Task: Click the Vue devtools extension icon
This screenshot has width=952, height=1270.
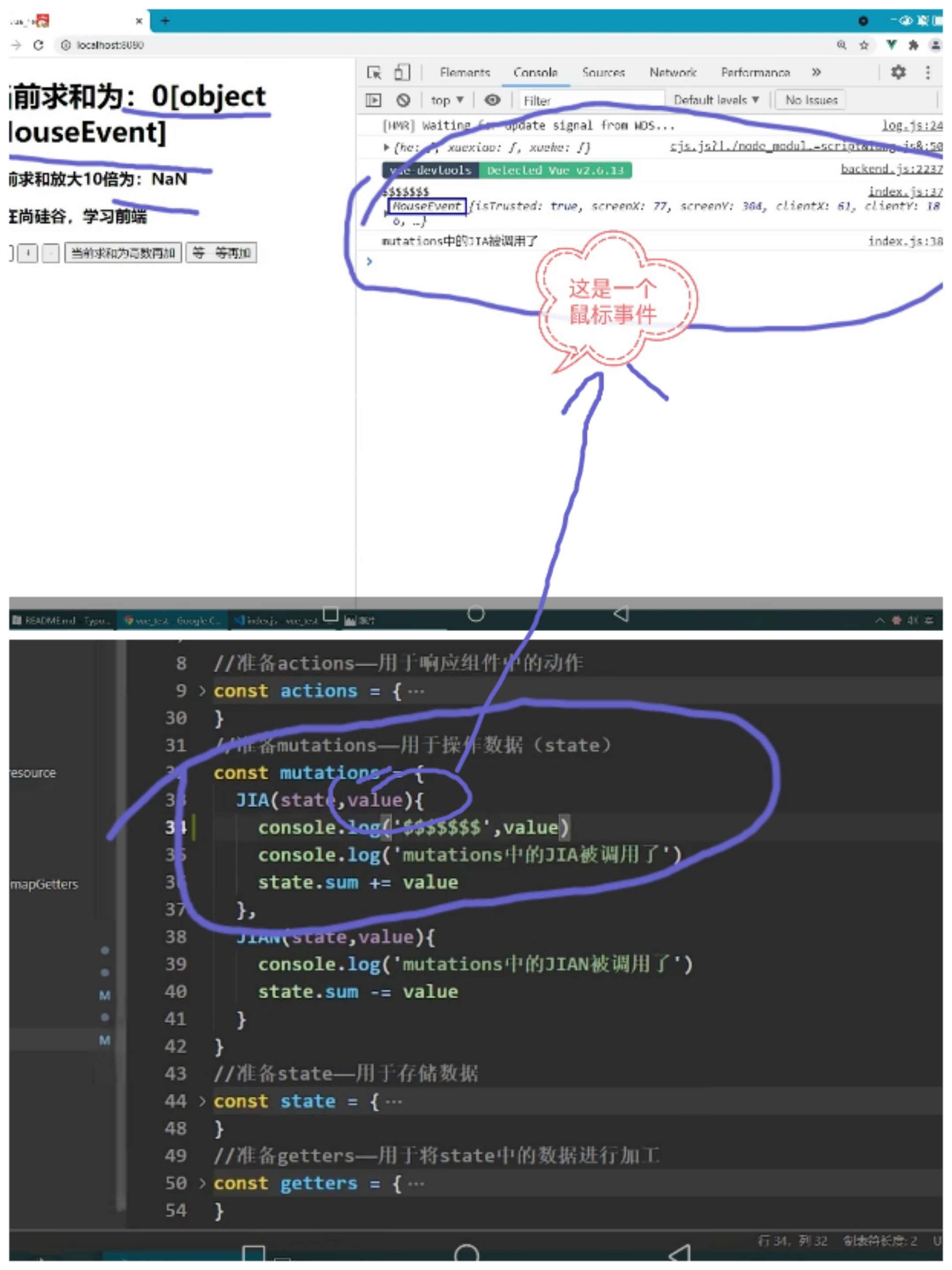Action: 891,45
